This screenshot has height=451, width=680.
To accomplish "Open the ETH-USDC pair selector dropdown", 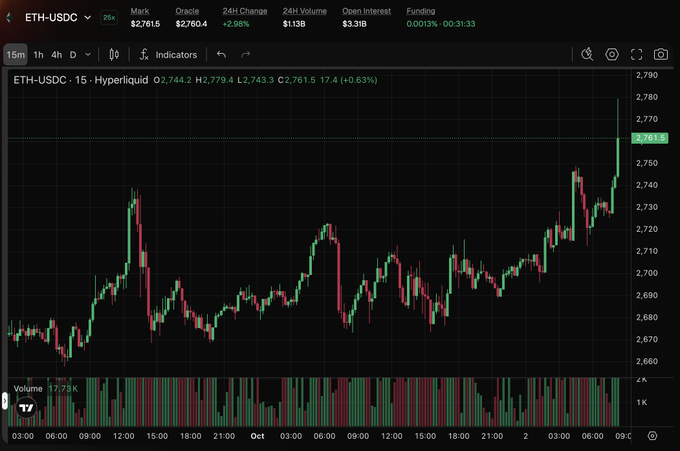I will 58,17.
